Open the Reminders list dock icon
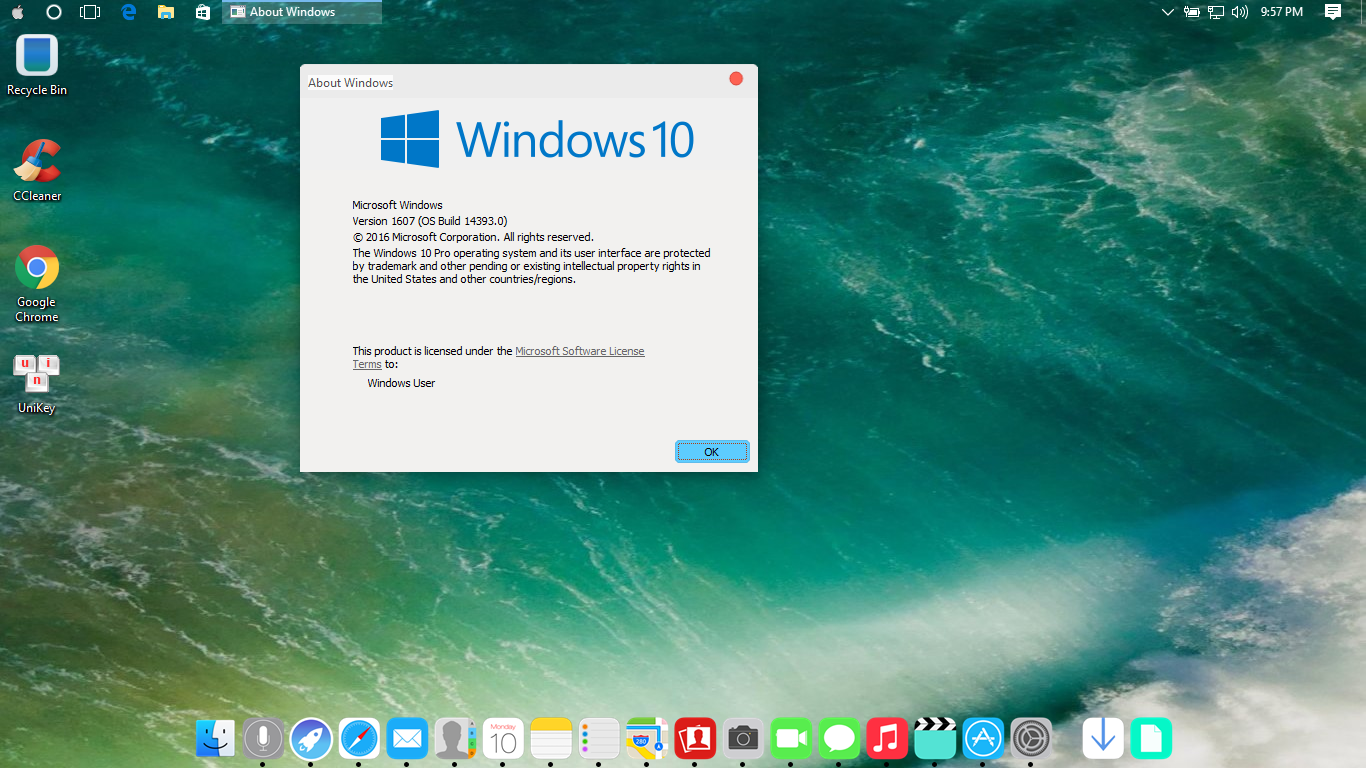 599,739
